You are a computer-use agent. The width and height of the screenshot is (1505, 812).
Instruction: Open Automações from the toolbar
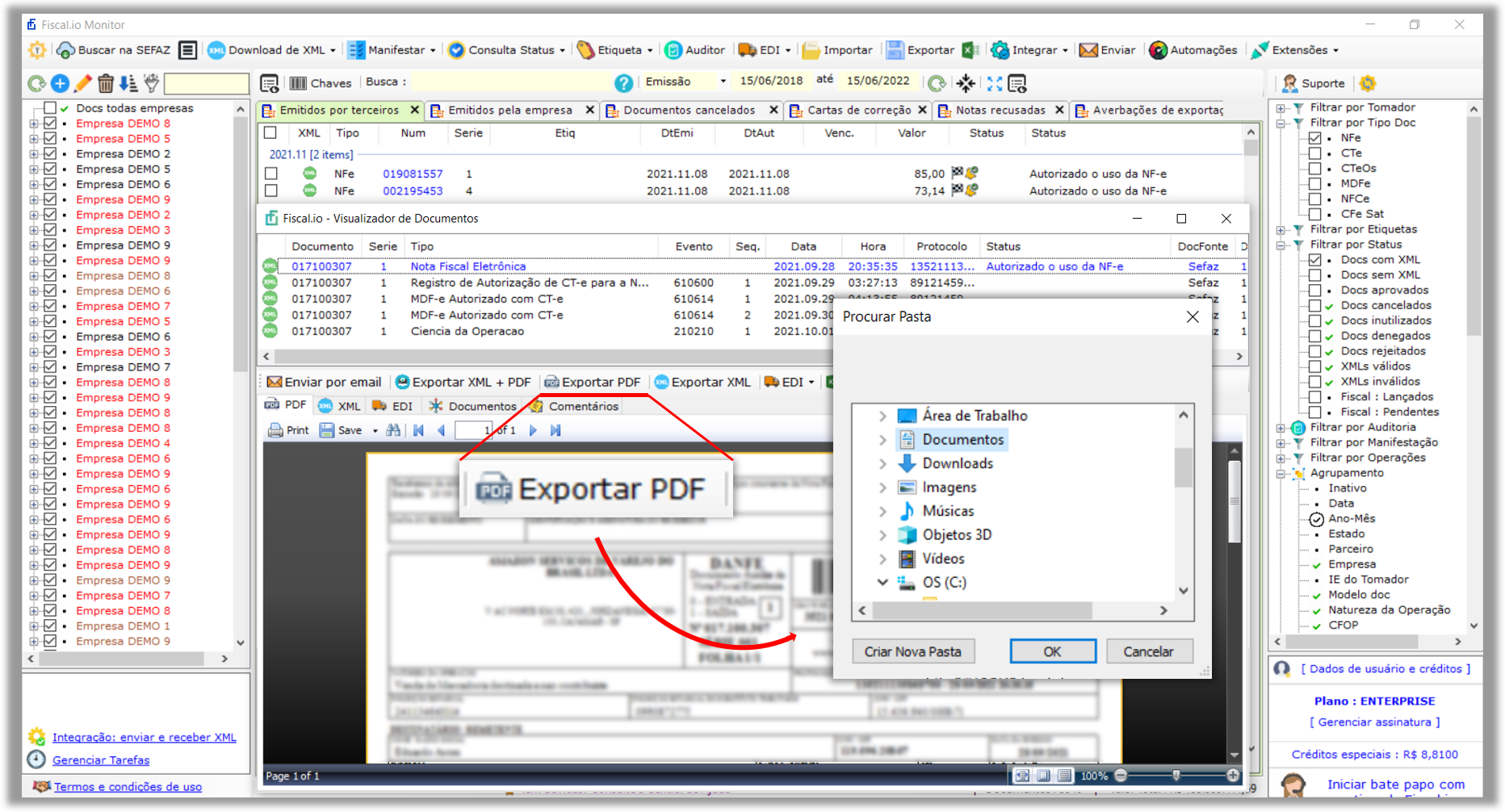[1193, 50]
